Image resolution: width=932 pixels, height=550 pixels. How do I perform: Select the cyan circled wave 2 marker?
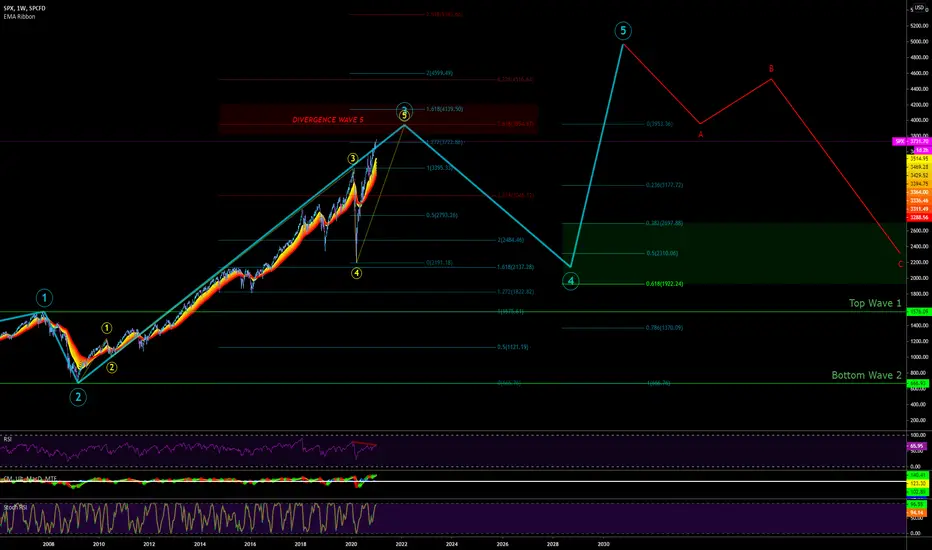[78, 397]
